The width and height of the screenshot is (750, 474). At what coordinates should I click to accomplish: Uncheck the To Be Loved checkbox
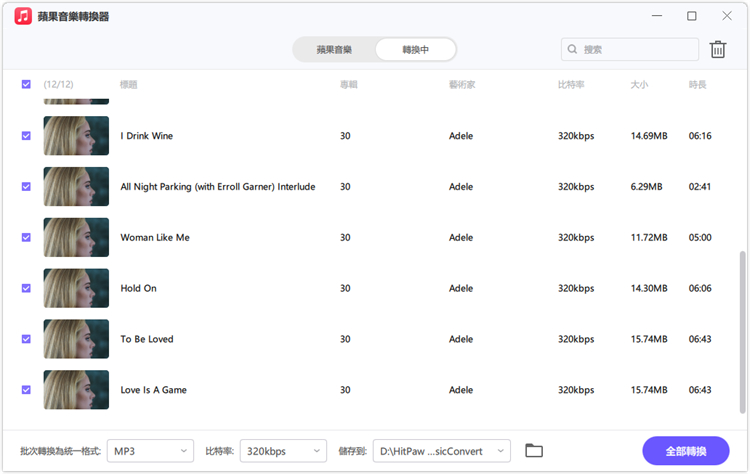click(x=26, y=339)
